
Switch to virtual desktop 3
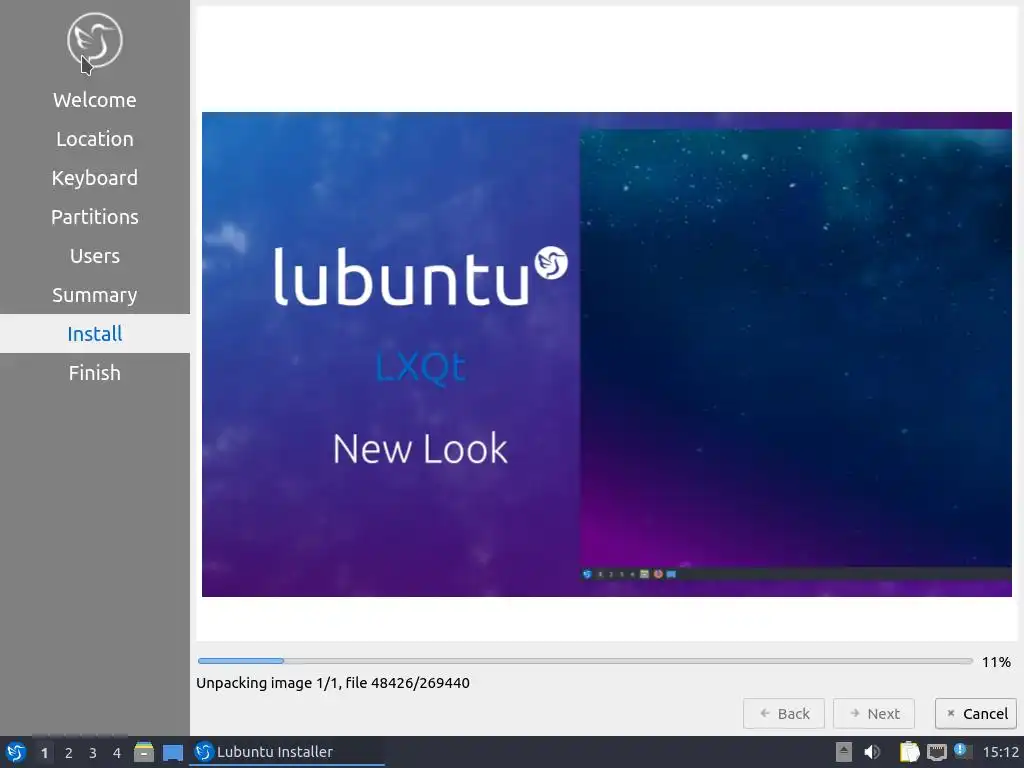(x=93, y=753)
